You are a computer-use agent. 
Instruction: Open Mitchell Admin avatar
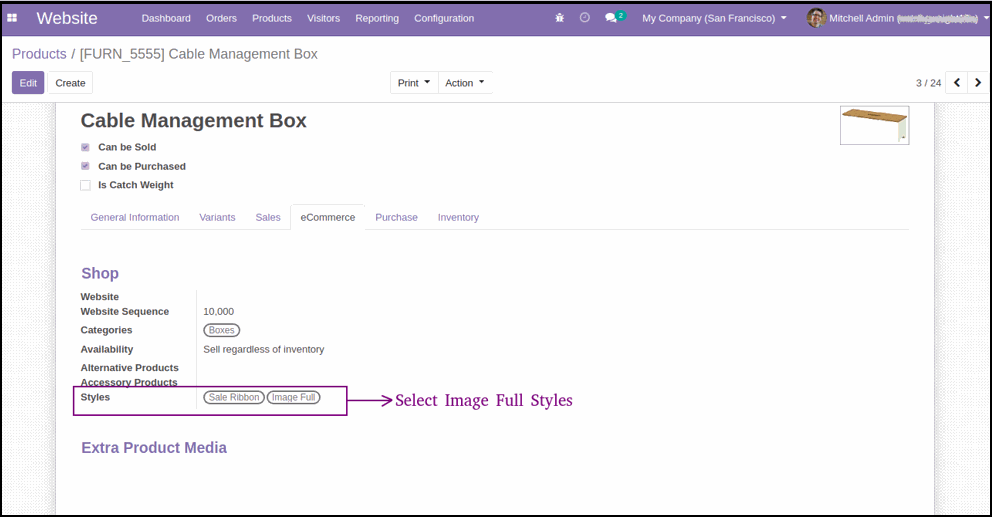815,18
